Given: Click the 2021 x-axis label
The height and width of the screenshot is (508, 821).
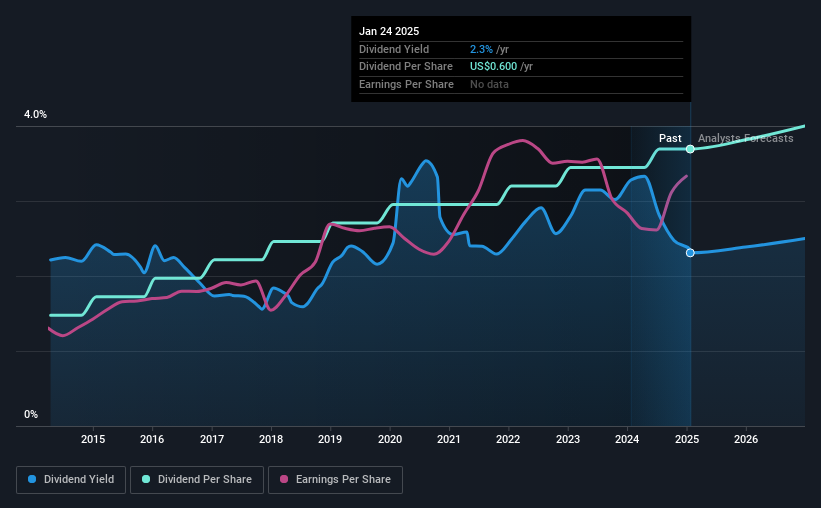Looking at the screenshot, I should (449, 439).
